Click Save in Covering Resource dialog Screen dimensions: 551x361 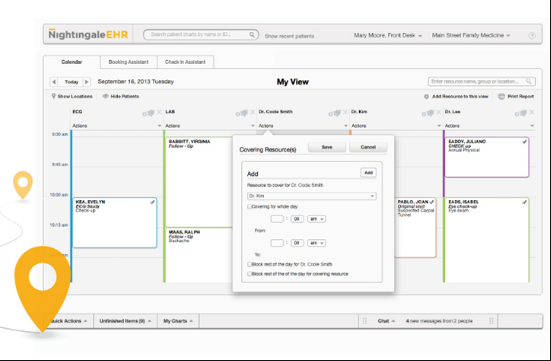(x=327, y=147)
